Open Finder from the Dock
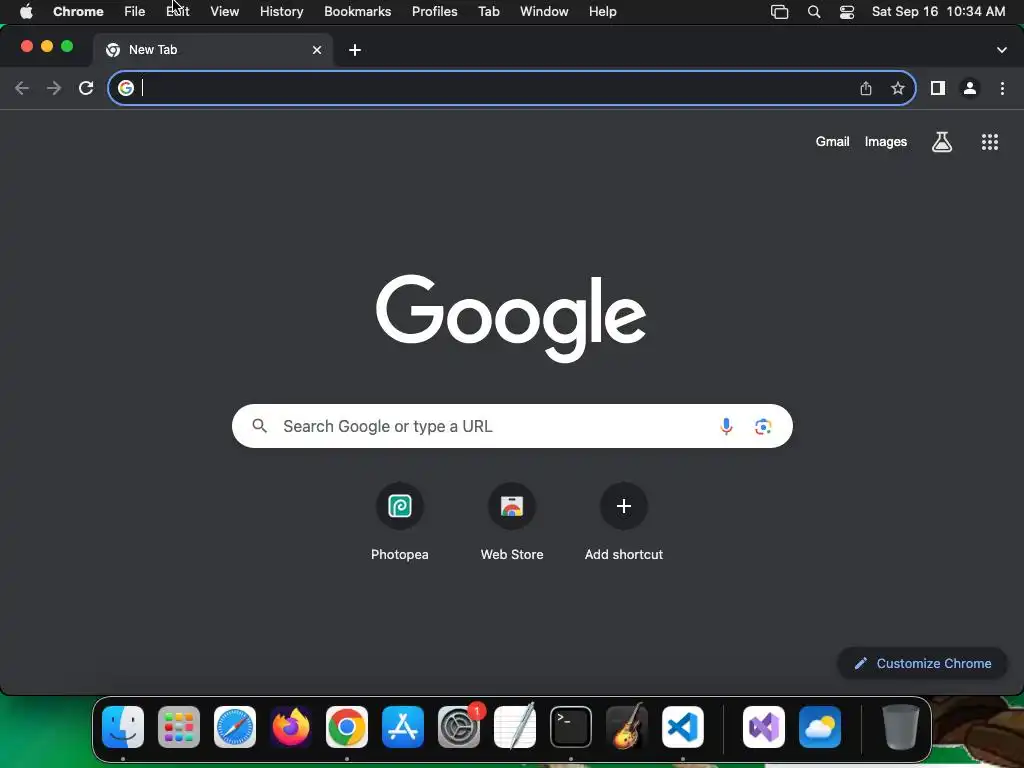This screenshot has width=1024, height=768. click(x=123, y=727)
